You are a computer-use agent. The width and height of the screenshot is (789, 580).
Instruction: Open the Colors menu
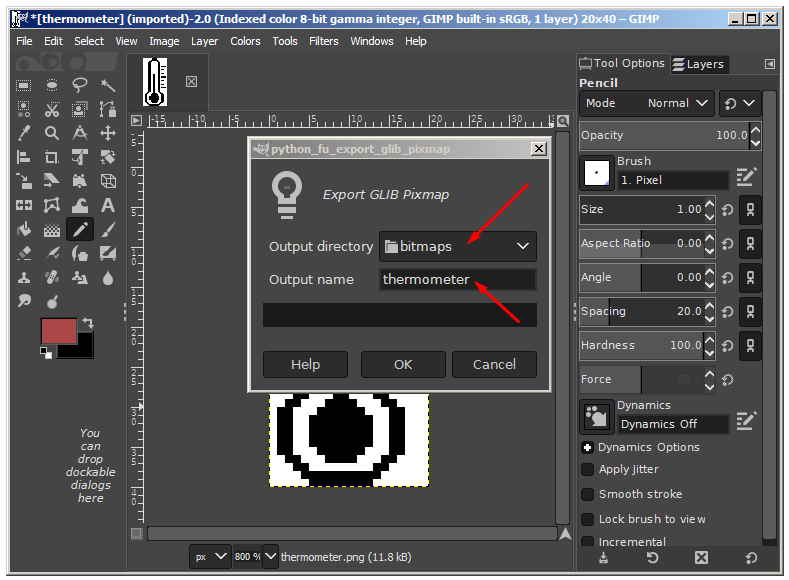[x=245, y=41]
